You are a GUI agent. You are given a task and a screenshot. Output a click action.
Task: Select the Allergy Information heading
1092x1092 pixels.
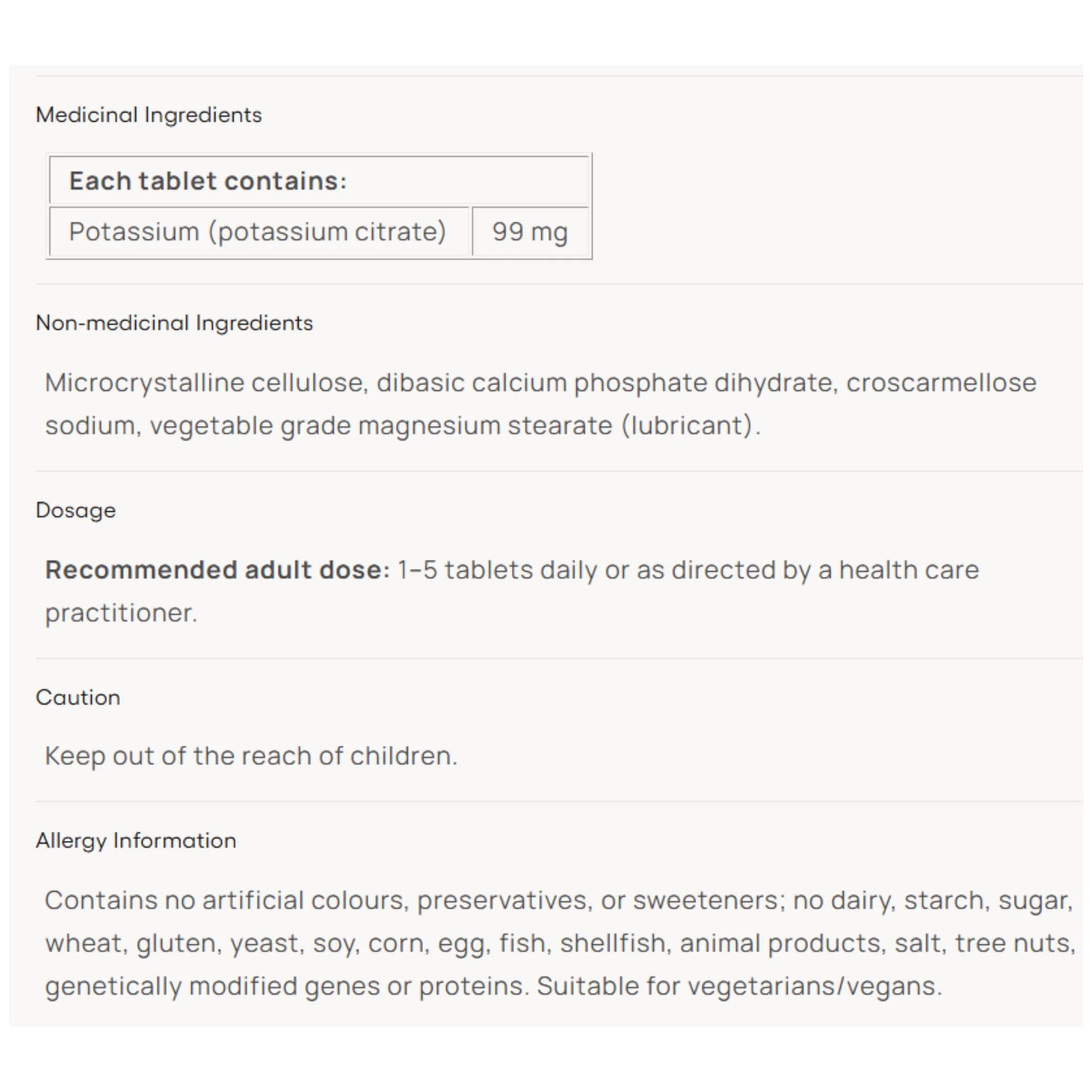[x=135, y=841]
